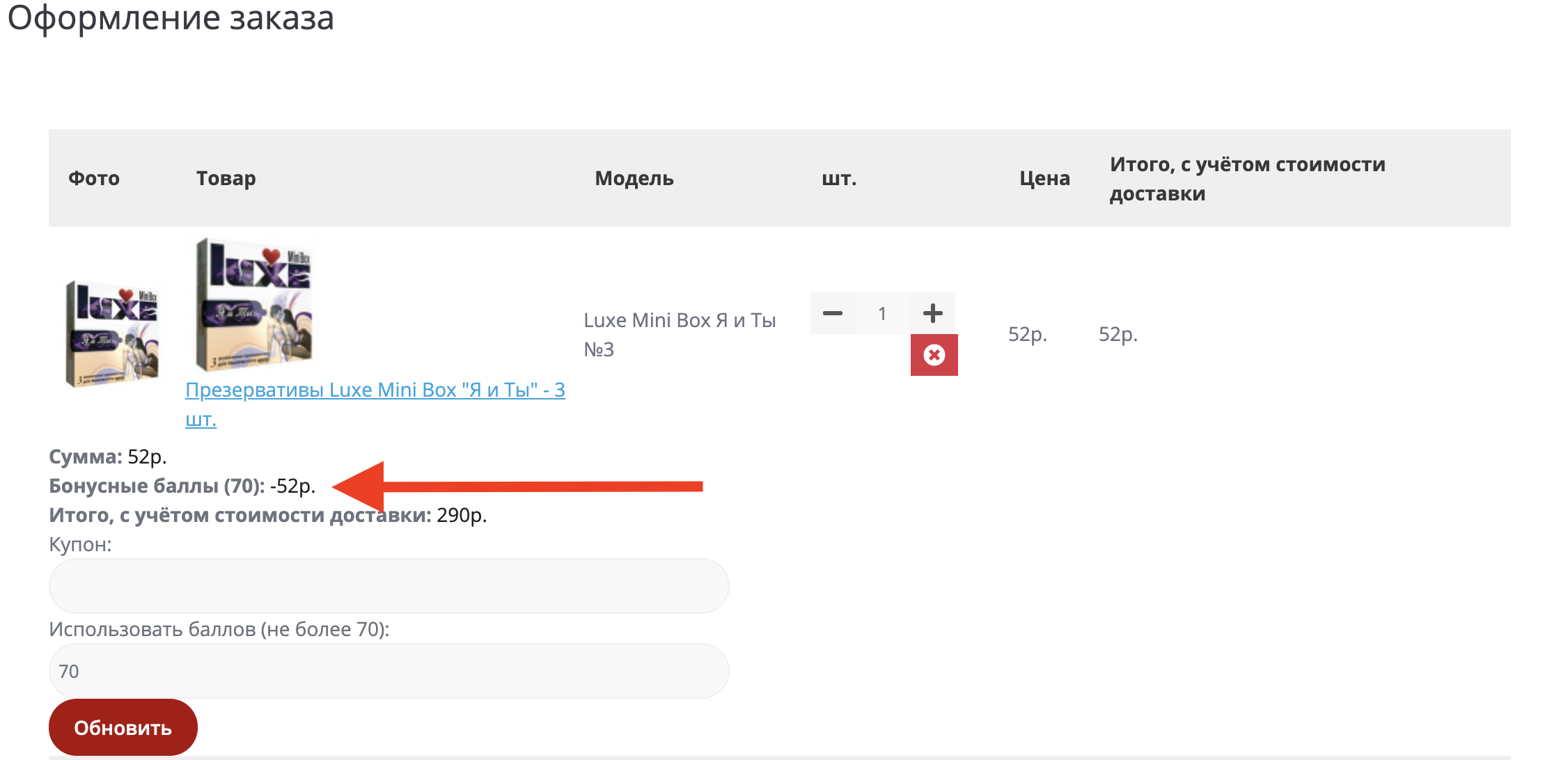This screenshot has width=1568, height=760.
Task: Click the Бонусные баллы (70) discount line
Action: pos(182,486)
